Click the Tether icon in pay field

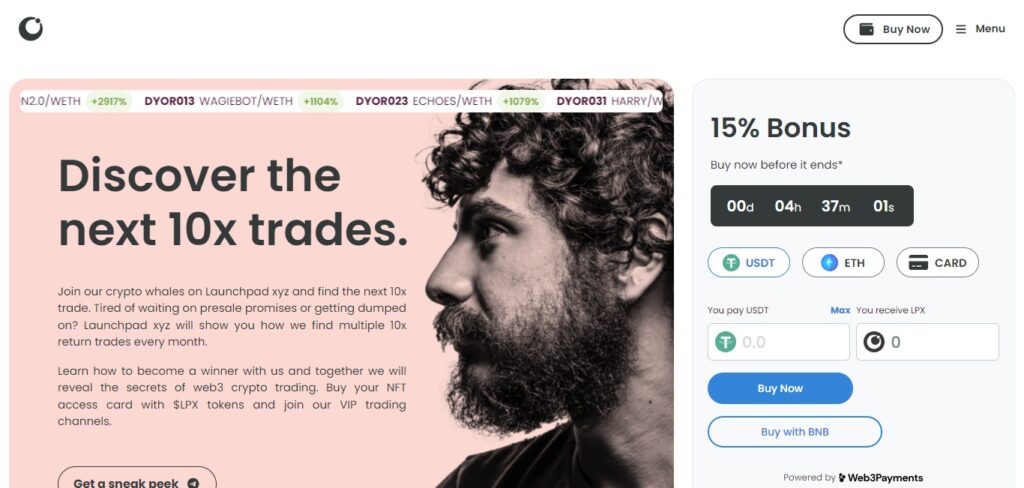click(x=725, y=342)
